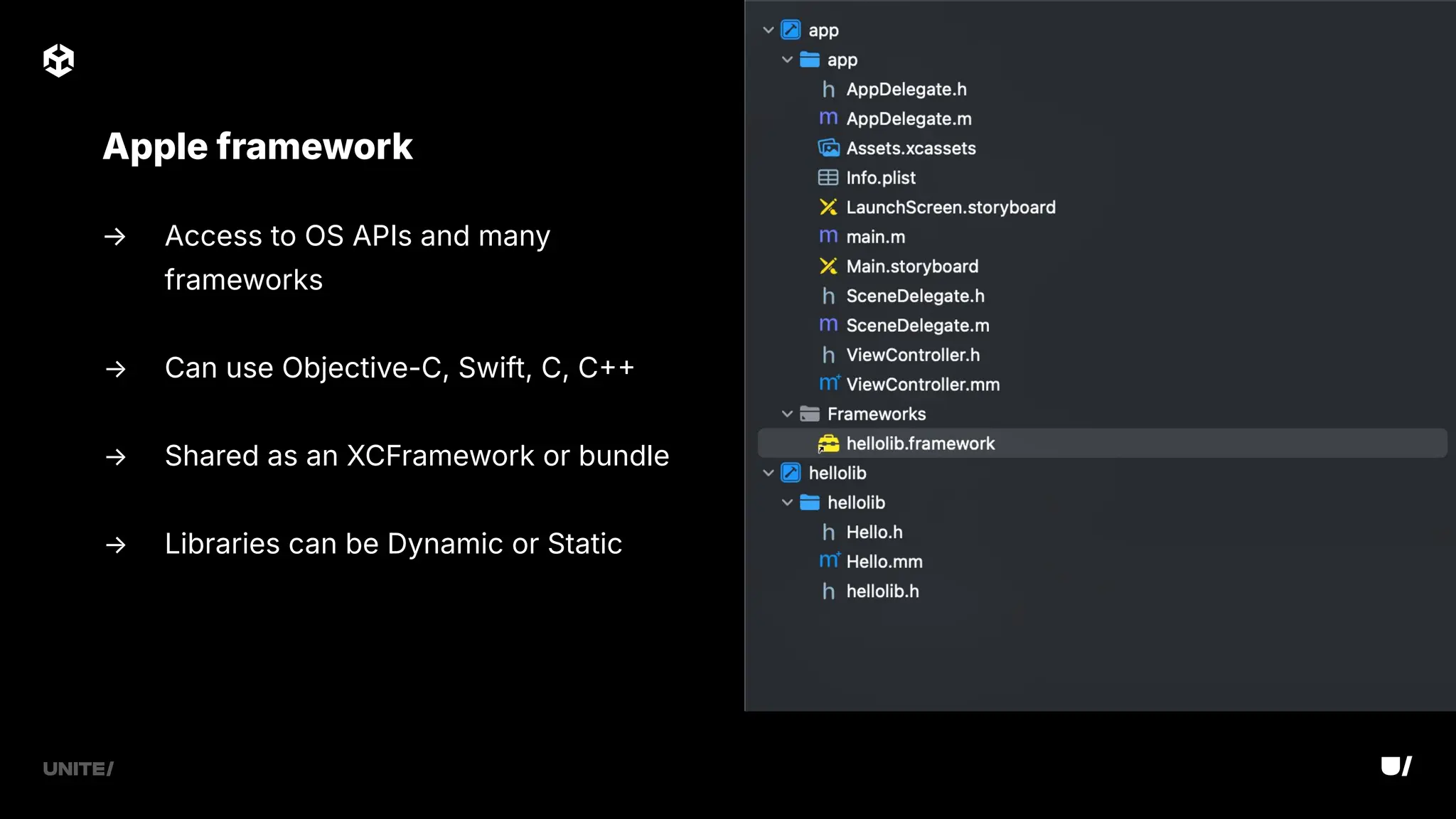Collapse the hellolib project chevron

(768, 473)
